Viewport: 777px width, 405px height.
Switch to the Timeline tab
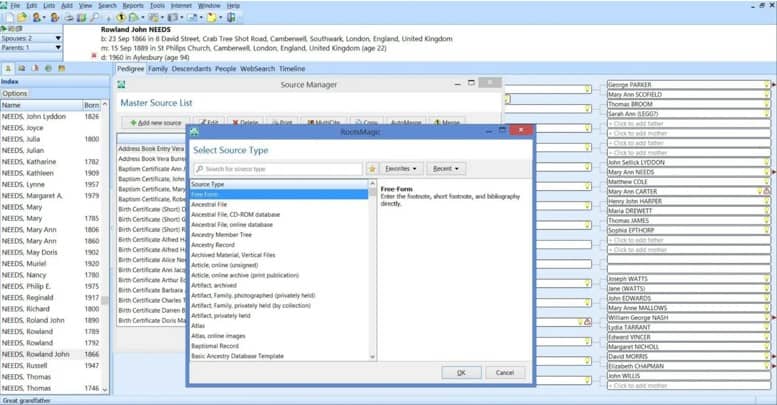click(x=292, y=69)
